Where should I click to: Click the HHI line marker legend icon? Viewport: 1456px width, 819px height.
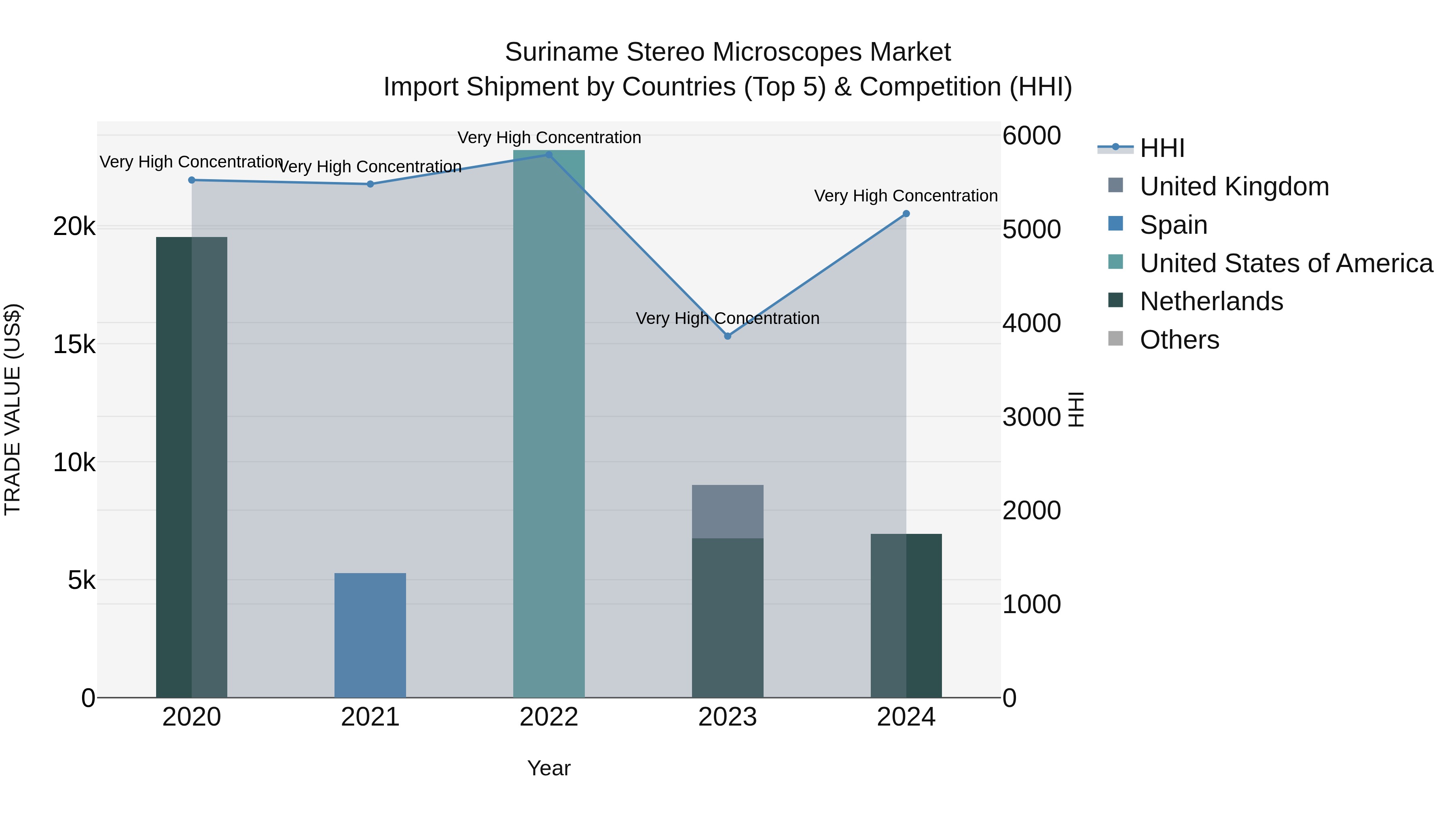(1116, 148)
